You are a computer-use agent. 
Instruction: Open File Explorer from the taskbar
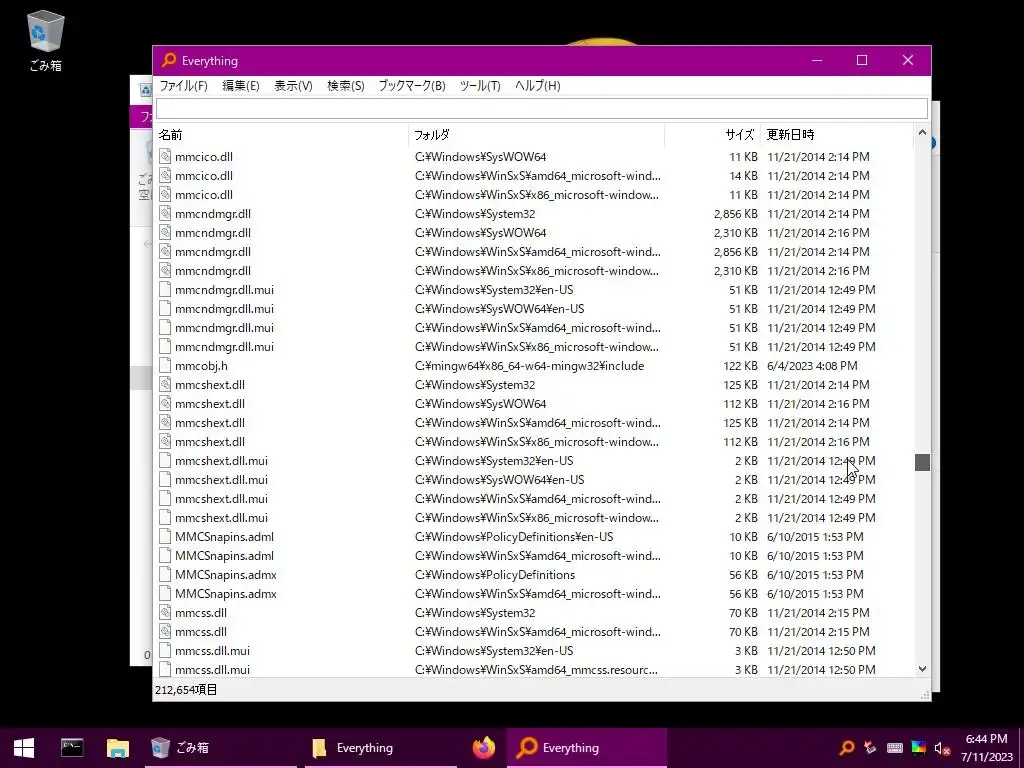click(118, 748)
